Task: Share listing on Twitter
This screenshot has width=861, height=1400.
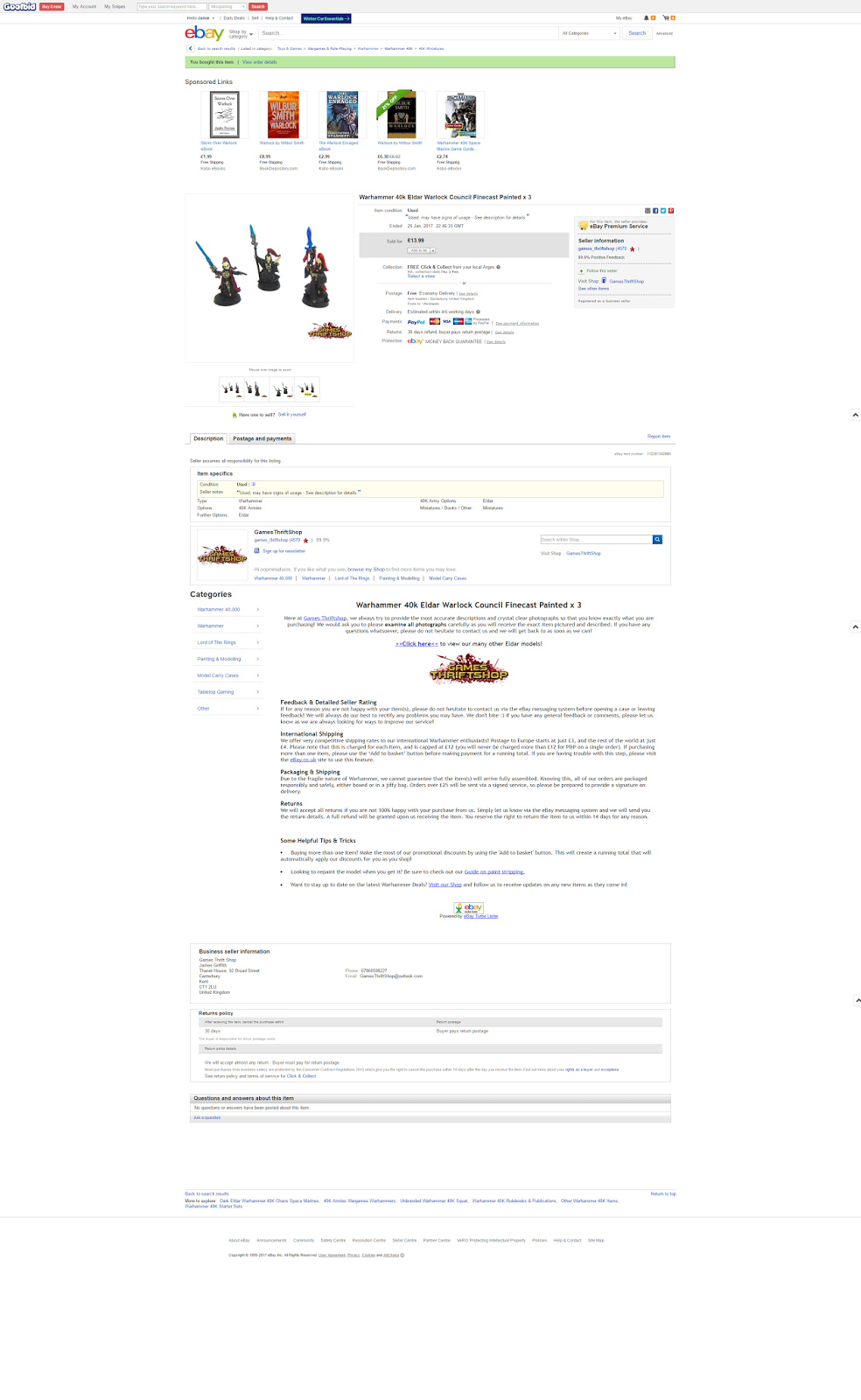Action: point(663,210)
